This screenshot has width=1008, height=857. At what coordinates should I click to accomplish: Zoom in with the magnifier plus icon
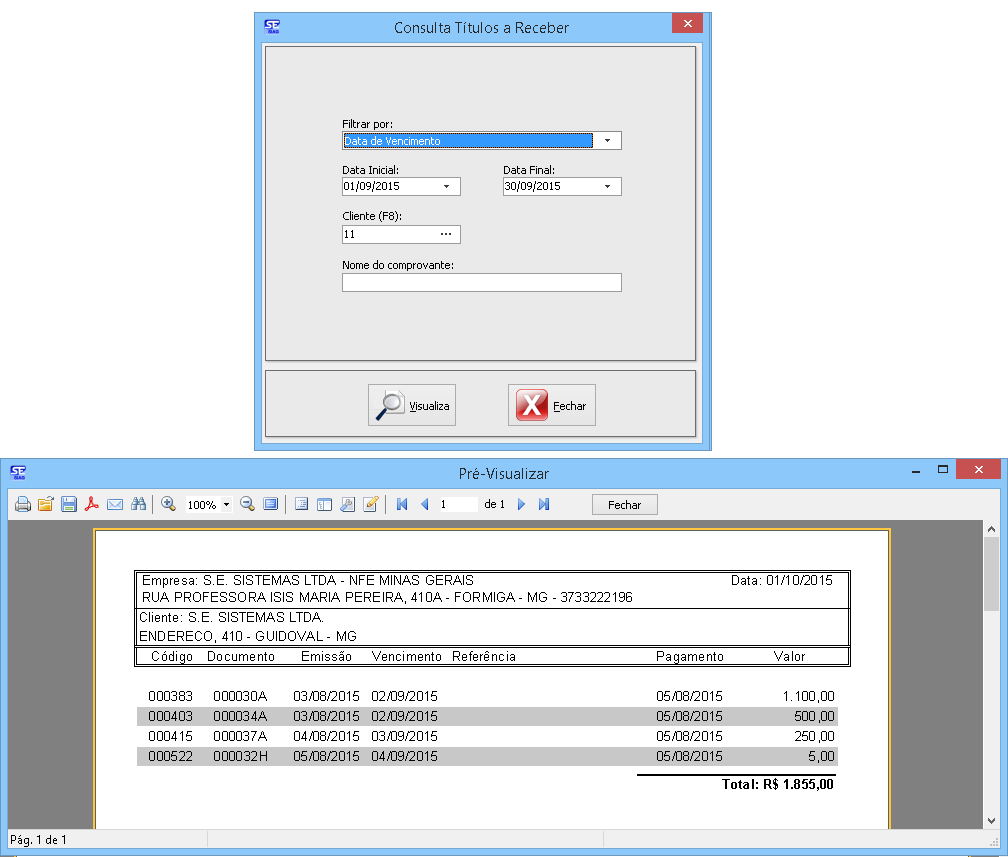(168, 505)
